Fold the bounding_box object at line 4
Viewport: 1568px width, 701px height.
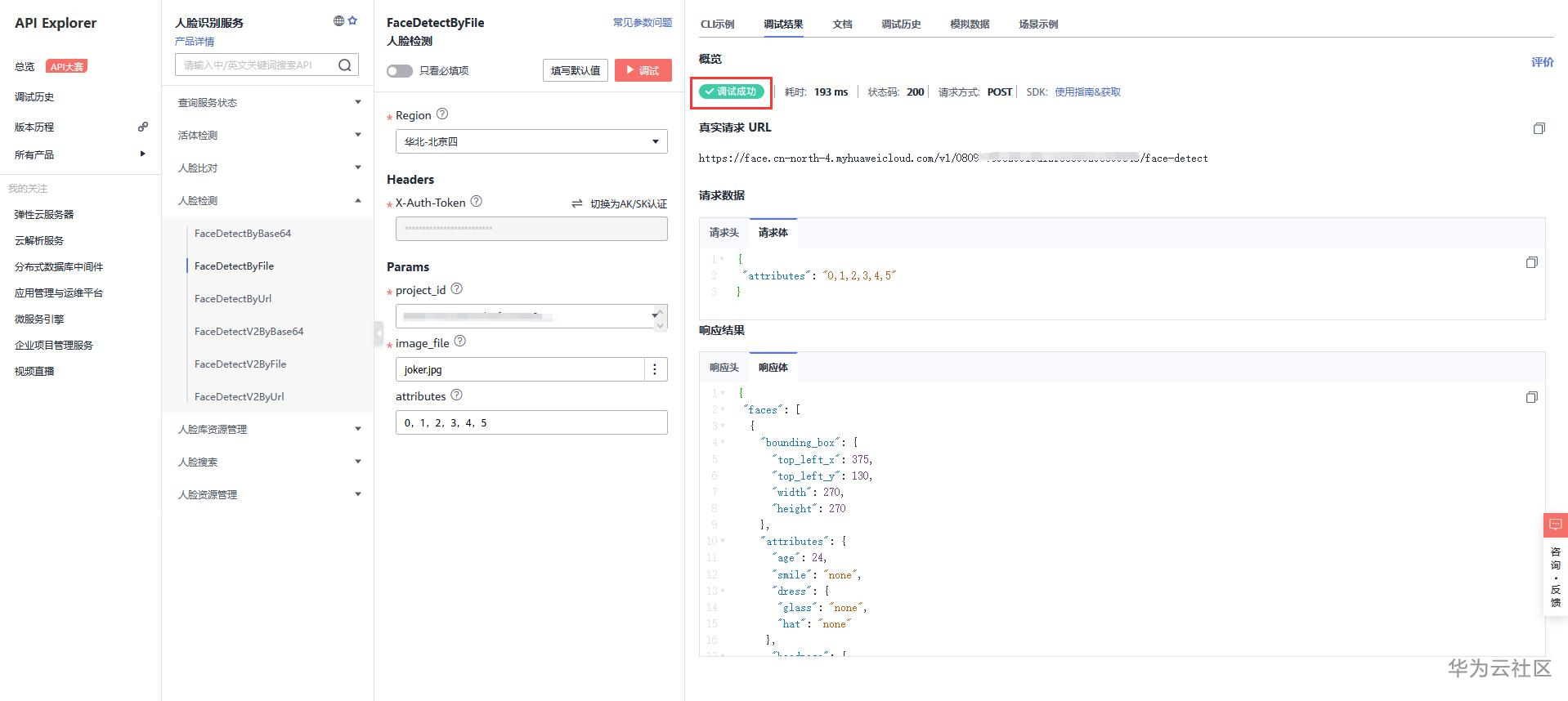tap(722, 443)
